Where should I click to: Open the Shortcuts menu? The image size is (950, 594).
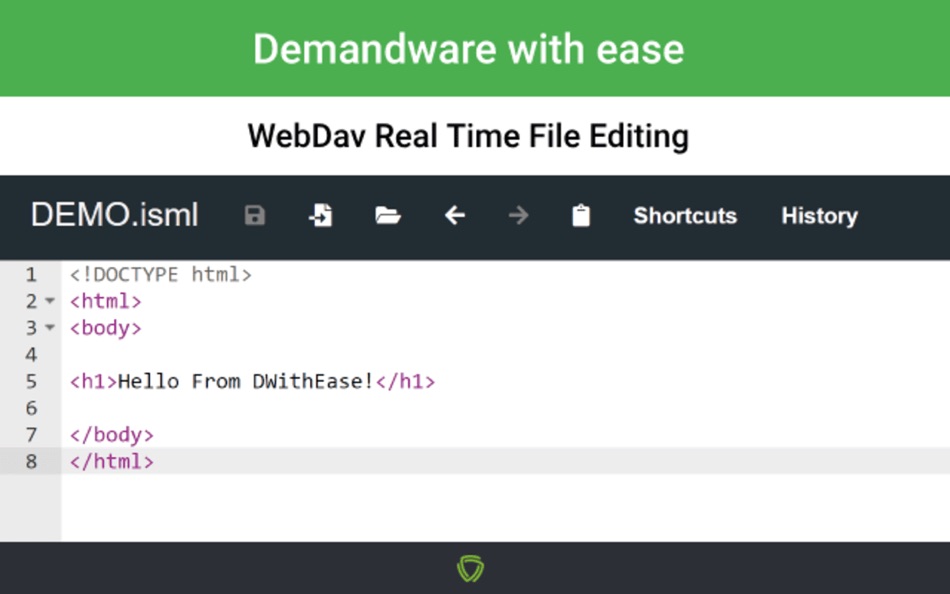[684, 216]
